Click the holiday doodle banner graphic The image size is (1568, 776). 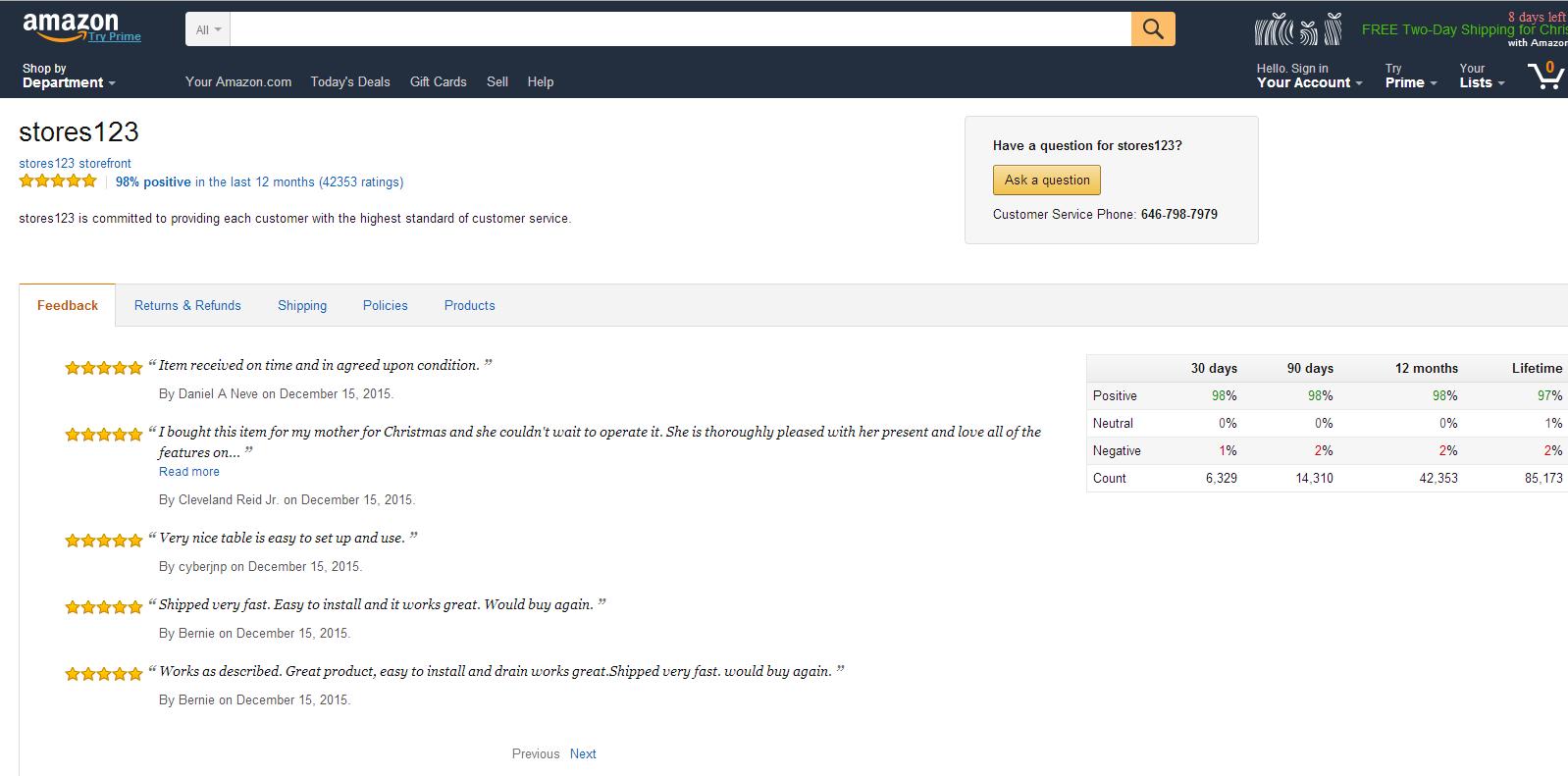click(x=1297, y=30)
